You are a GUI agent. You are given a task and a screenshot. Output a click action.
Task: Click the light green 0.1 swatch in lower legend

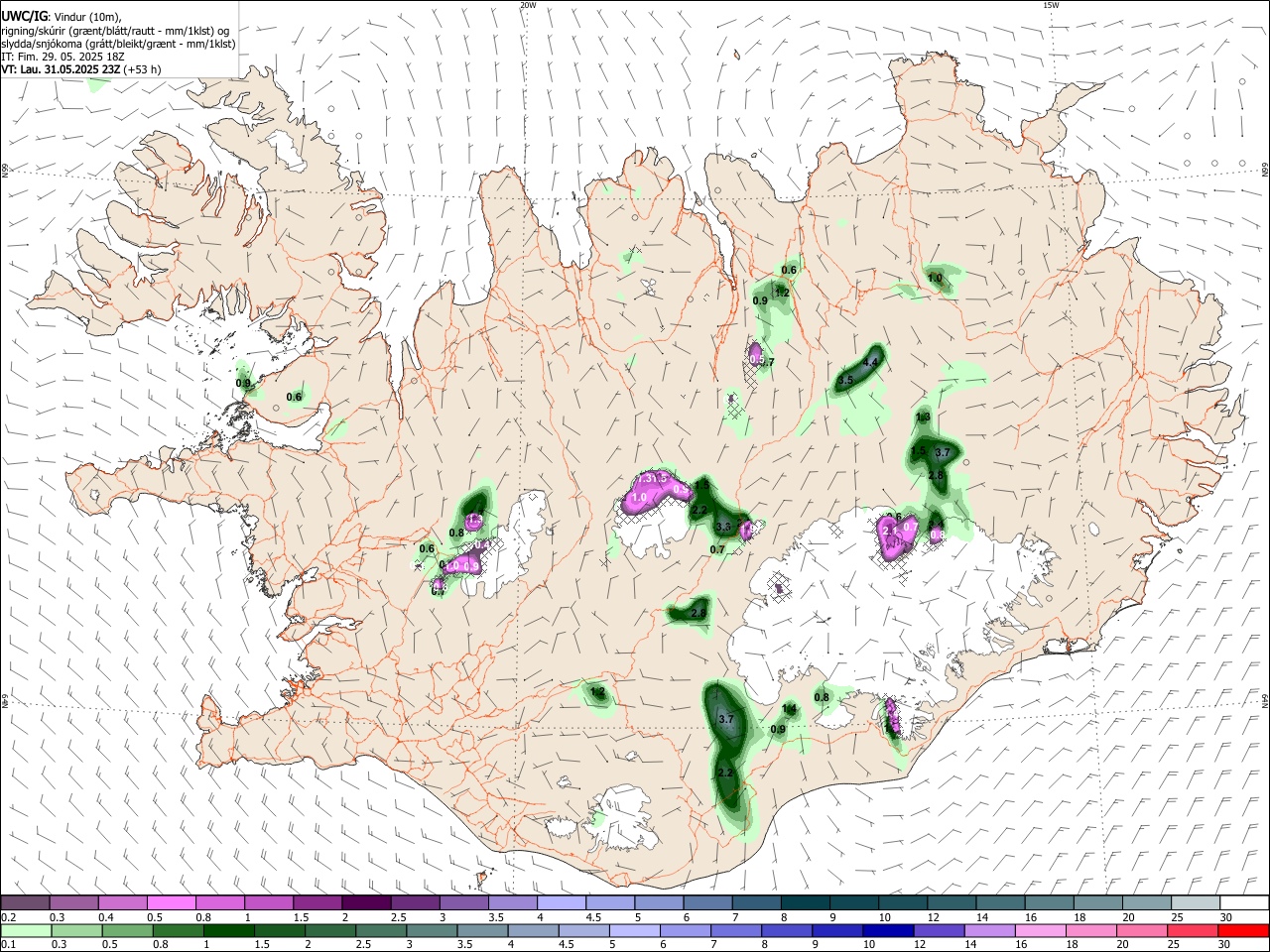click(x=26, y=930)
